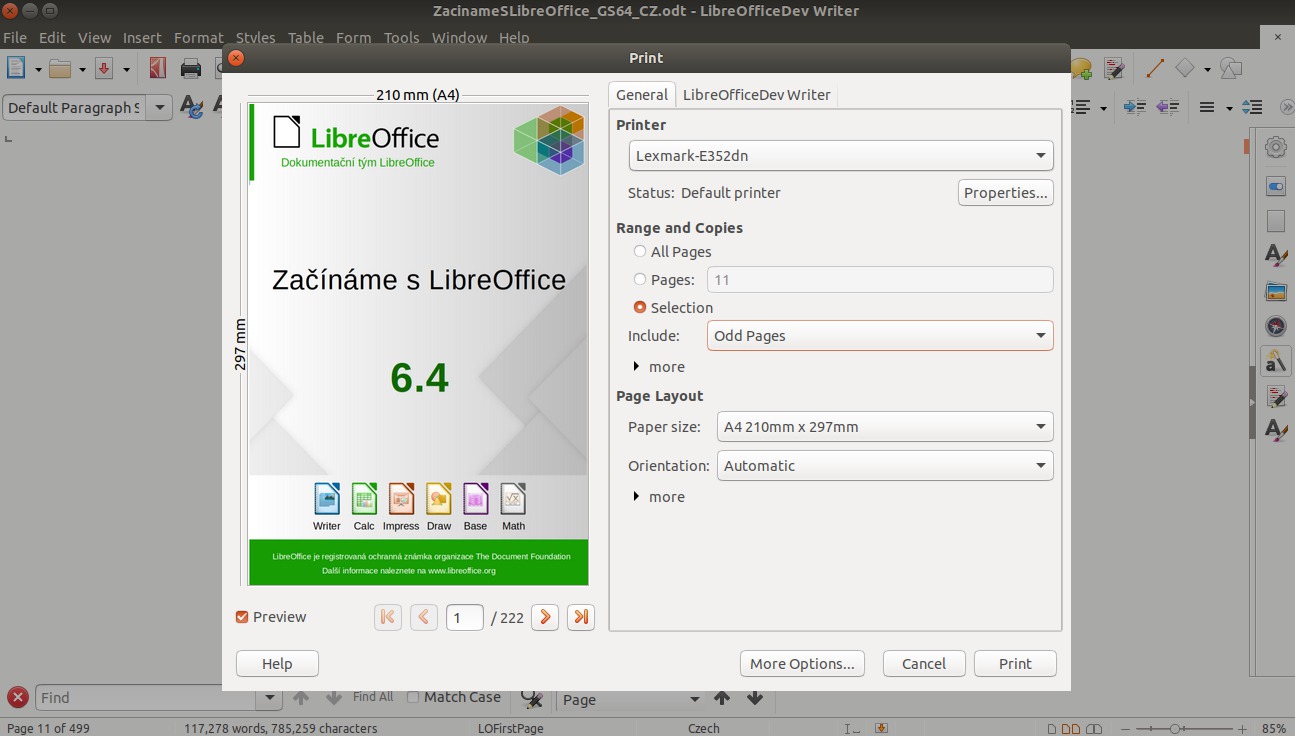Click the Help button in Print dialog
This screenshot has width=1295, height=736.
(x=277, y=663)
